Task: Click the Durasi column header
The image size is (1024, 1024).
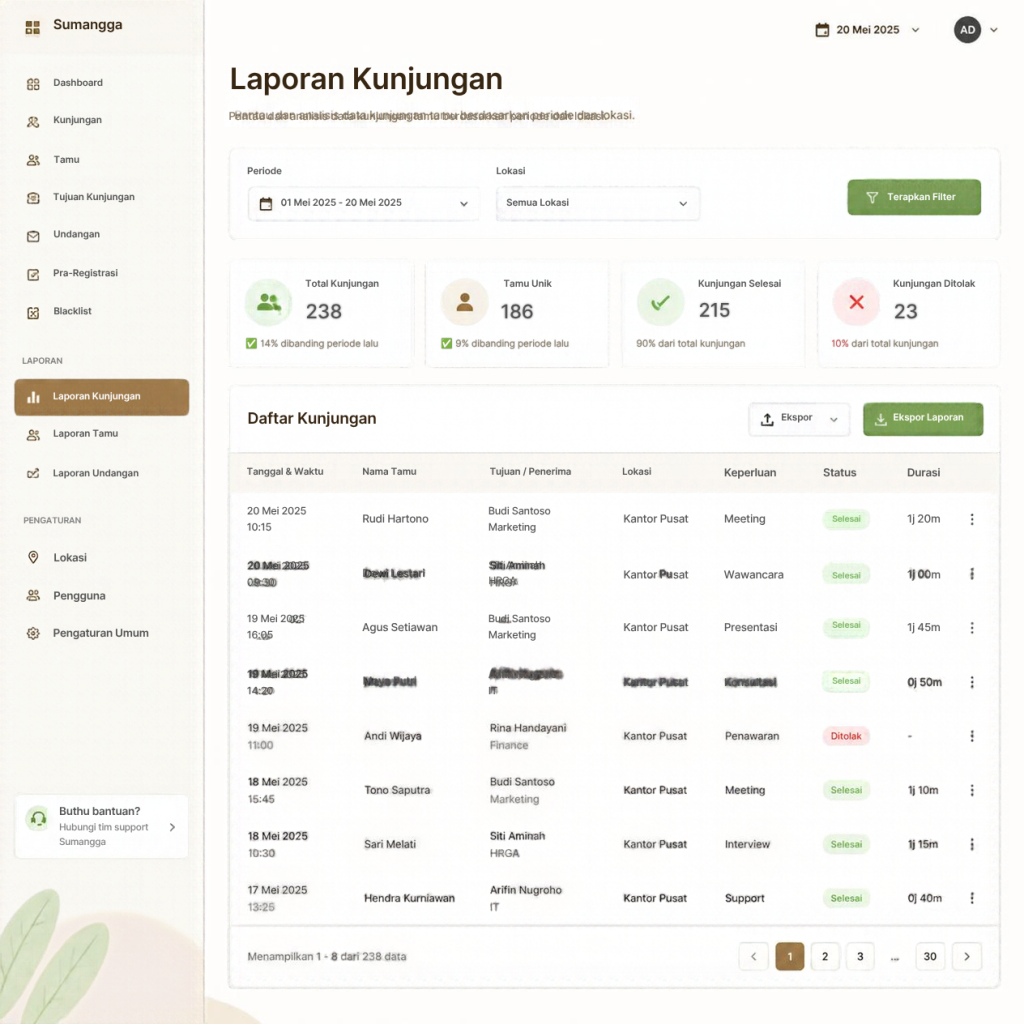Action: click(923, 472)
